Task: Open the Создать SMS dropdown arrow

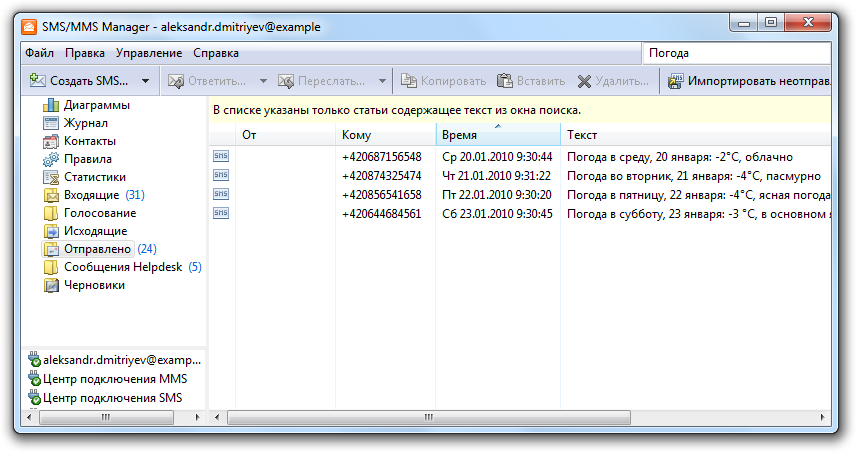Action: [146, 81]
